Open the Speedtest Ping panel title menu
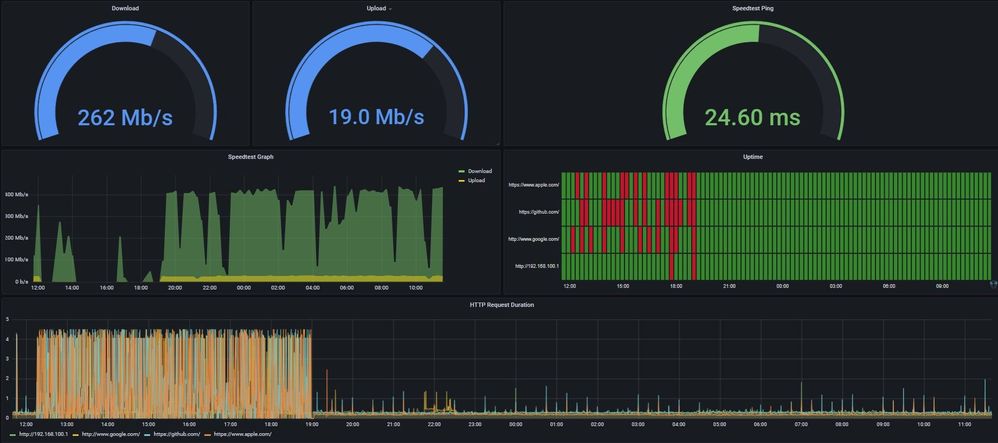998x443 pixels. 753,8
